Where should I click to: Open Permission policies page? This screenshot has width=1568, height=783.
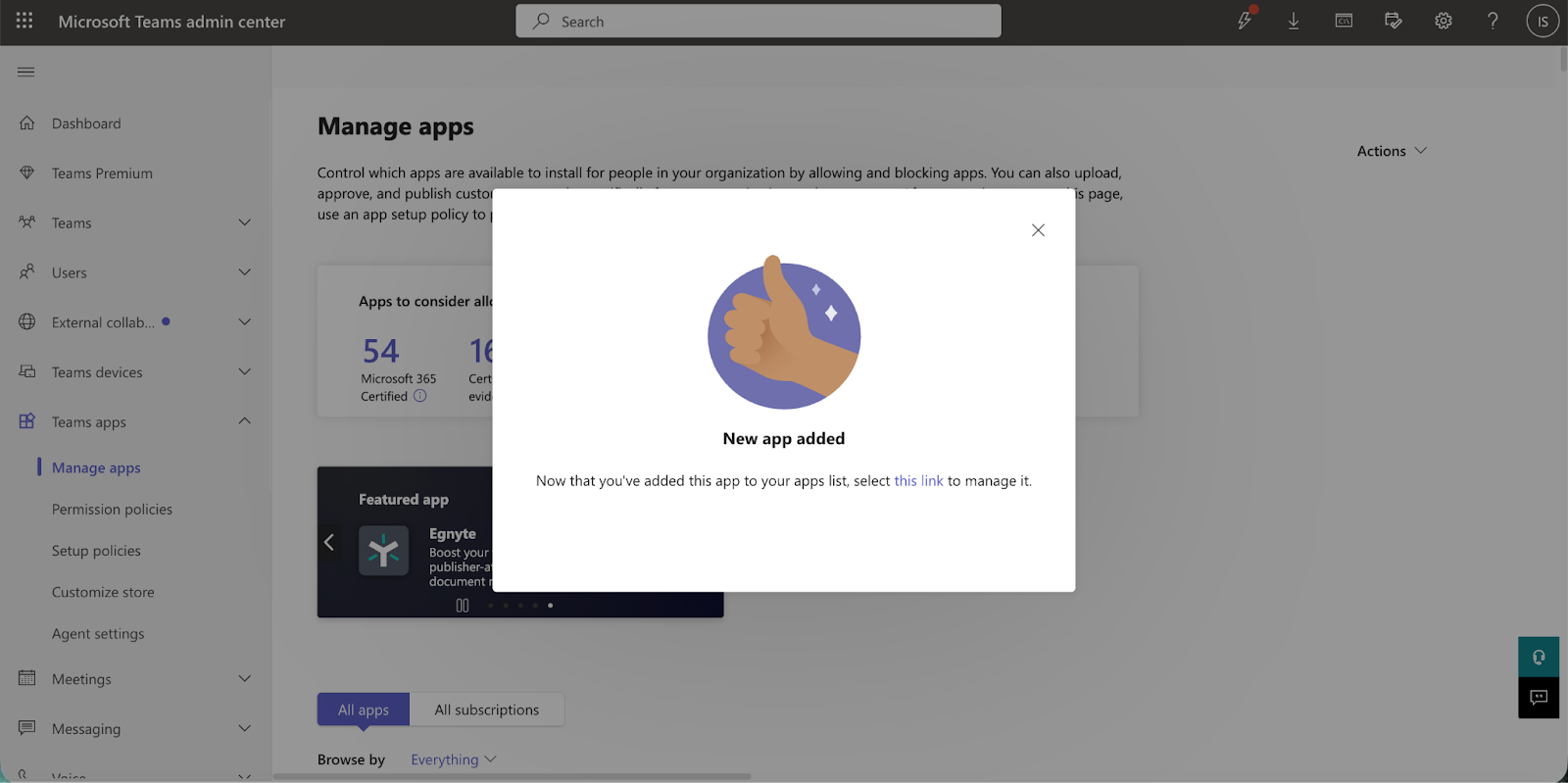click(x=112, y=510)
